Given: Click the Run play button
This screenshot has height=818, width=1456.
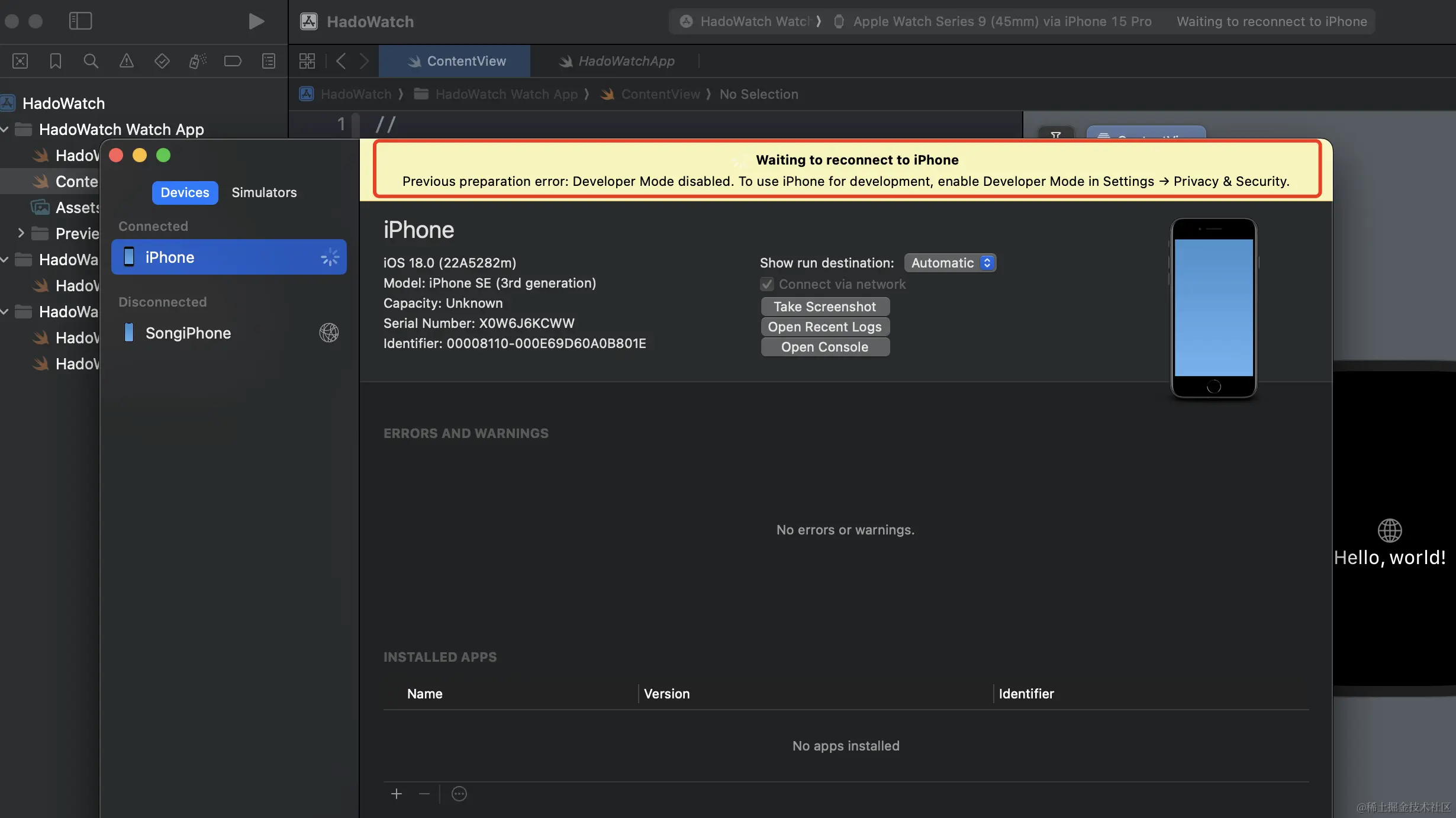Looking at the screenshot, I should pyautogui.click(x=256, y=21).
